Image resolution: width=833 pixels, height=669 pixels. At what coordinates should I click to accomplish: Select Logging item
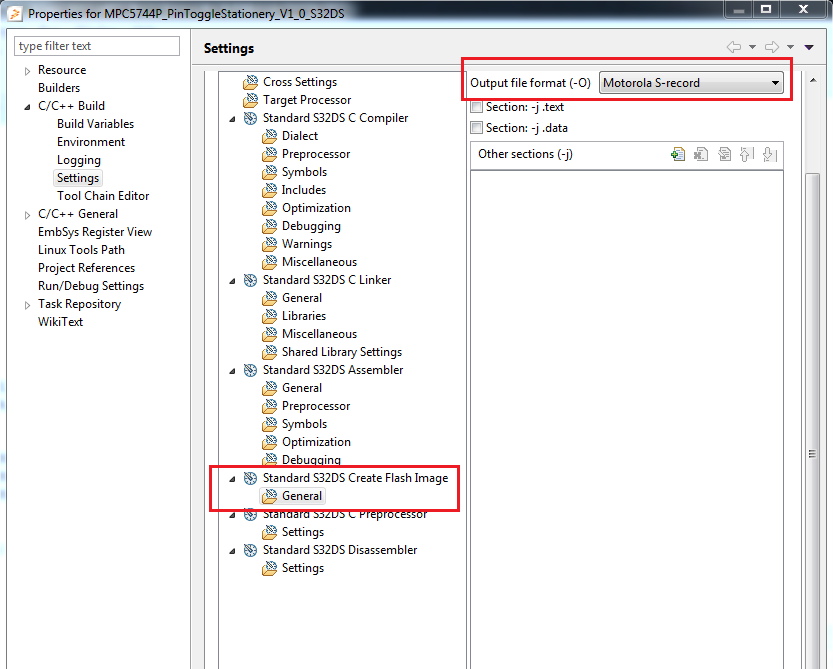point(79,160)
